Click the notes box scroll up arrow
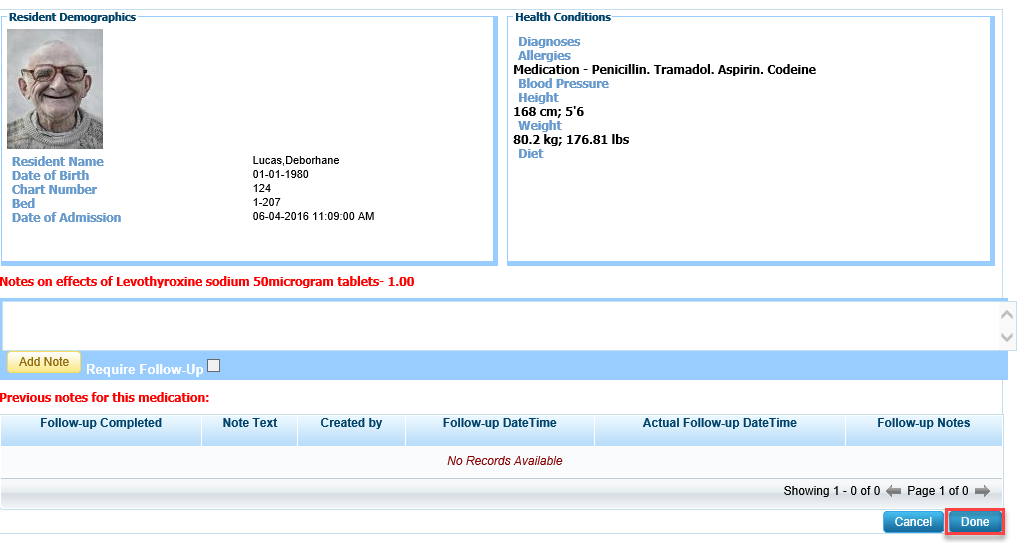The image size is (1020, 543). click(x=1007, y=314)
